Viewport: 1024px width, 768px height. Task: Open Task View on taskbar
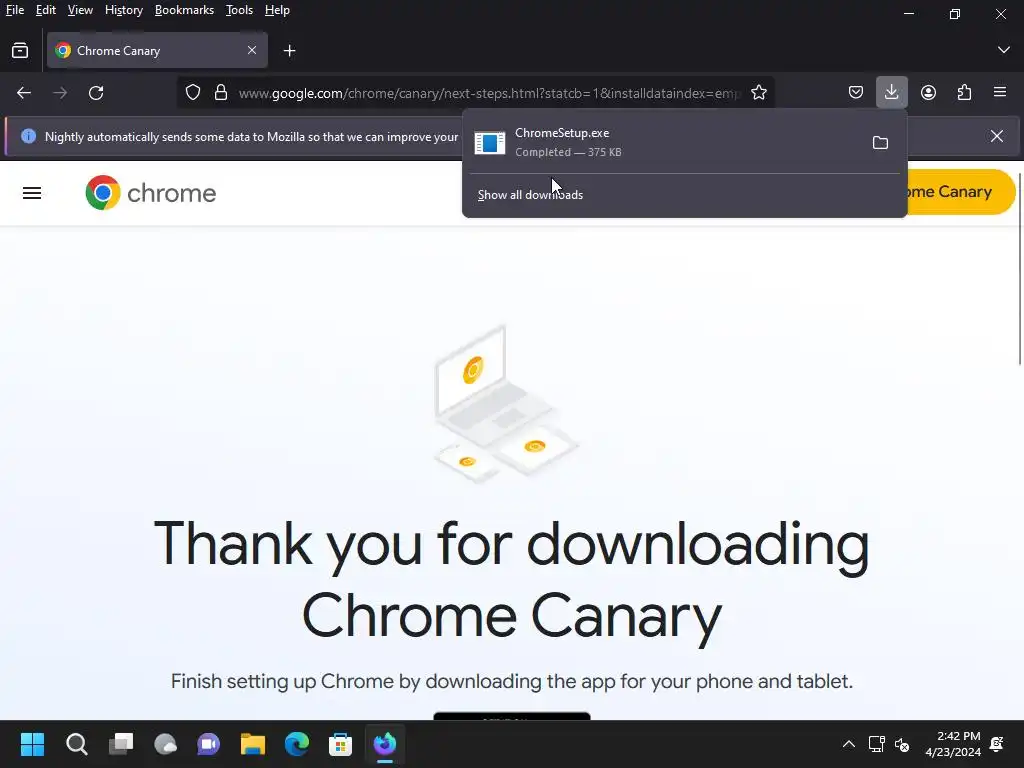click(x=121, y=744)
